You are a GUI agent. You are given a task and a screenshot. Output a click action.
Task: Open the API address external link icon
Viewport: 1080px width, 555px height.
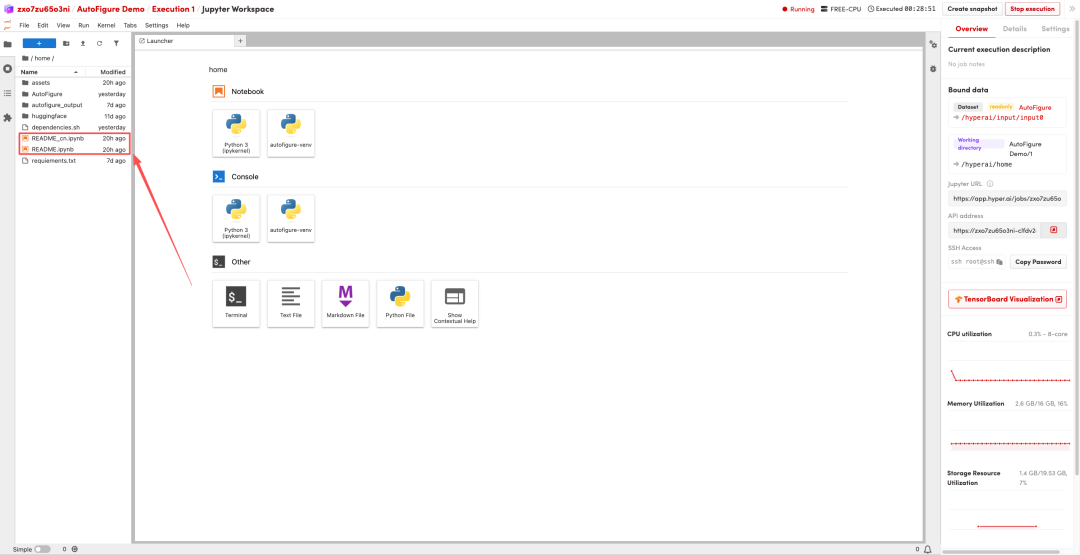pos(1054,230)
